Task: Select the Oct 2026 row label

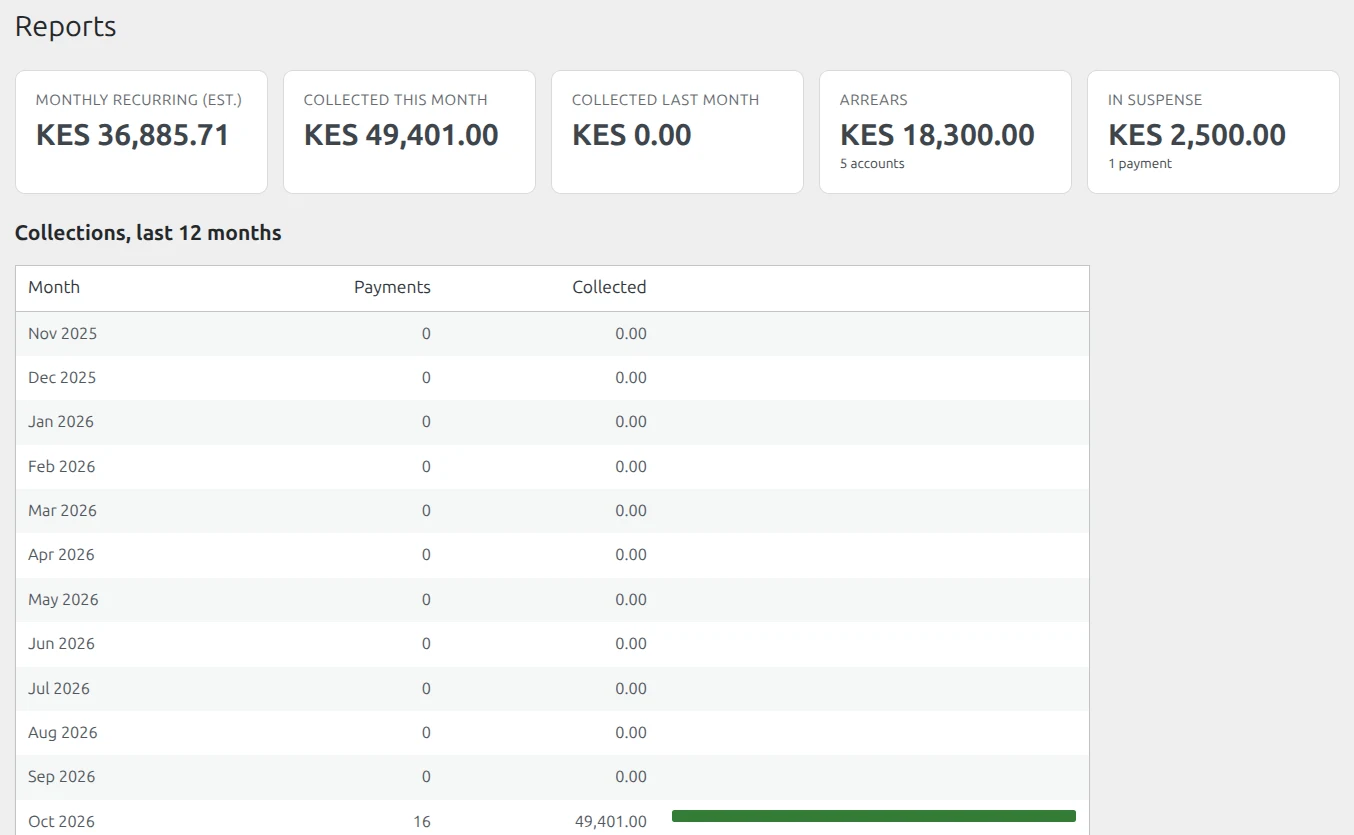Action: (x=61, y=822)
